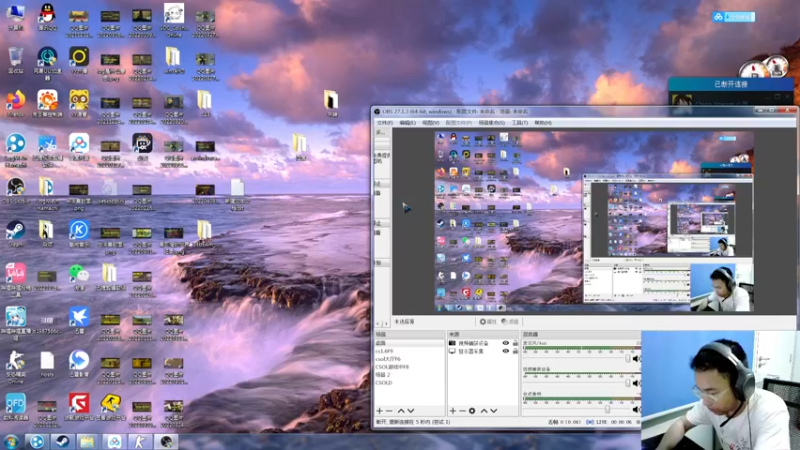The image size is (800, 450).
Task: Open the 视图(V) menu in OBS
Action: pyautogui.click(x=431, y=123)
